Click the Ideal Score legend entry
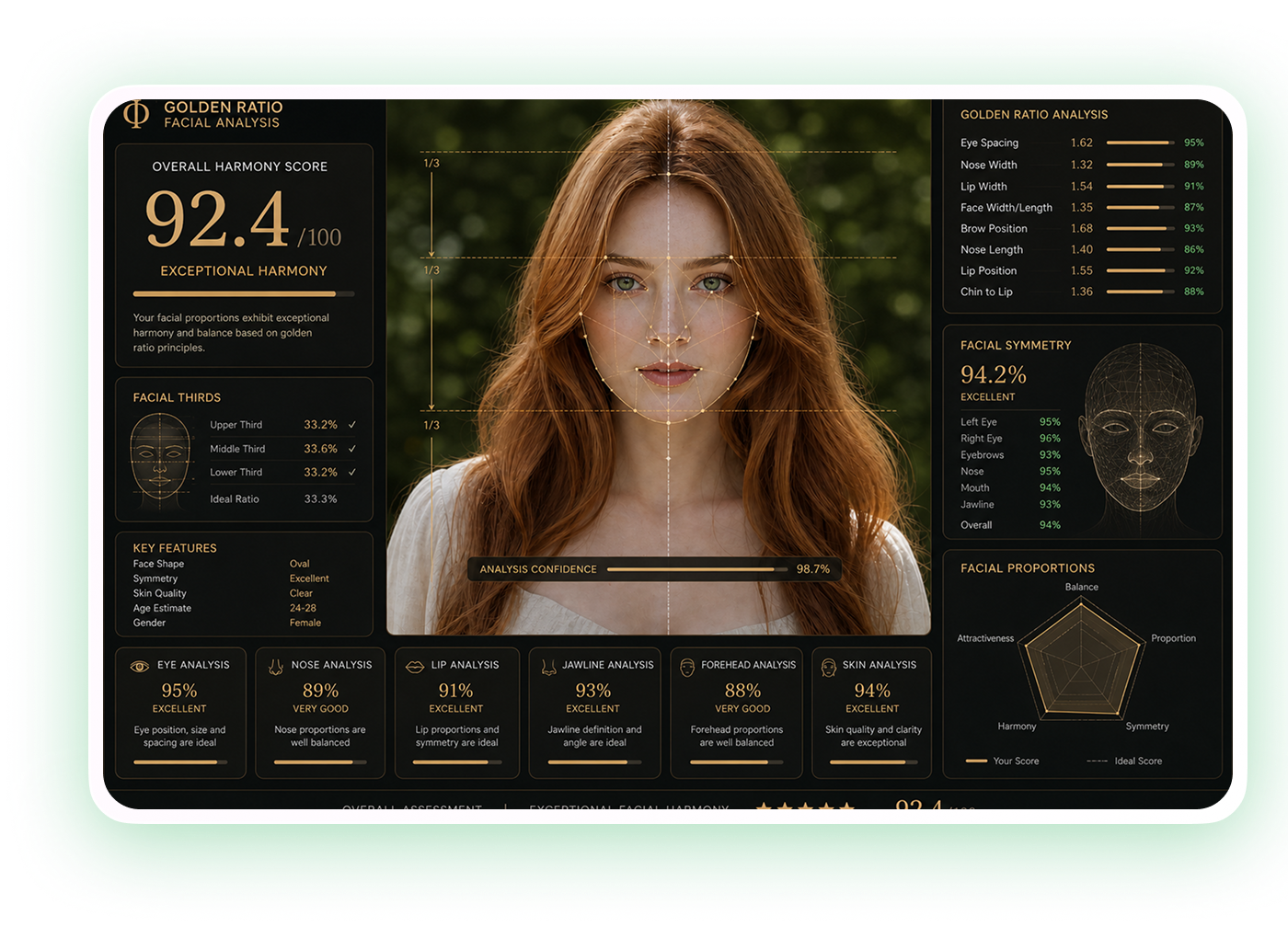The image size is (1288, 927). pyautogui.click(x=1124, y=761)
